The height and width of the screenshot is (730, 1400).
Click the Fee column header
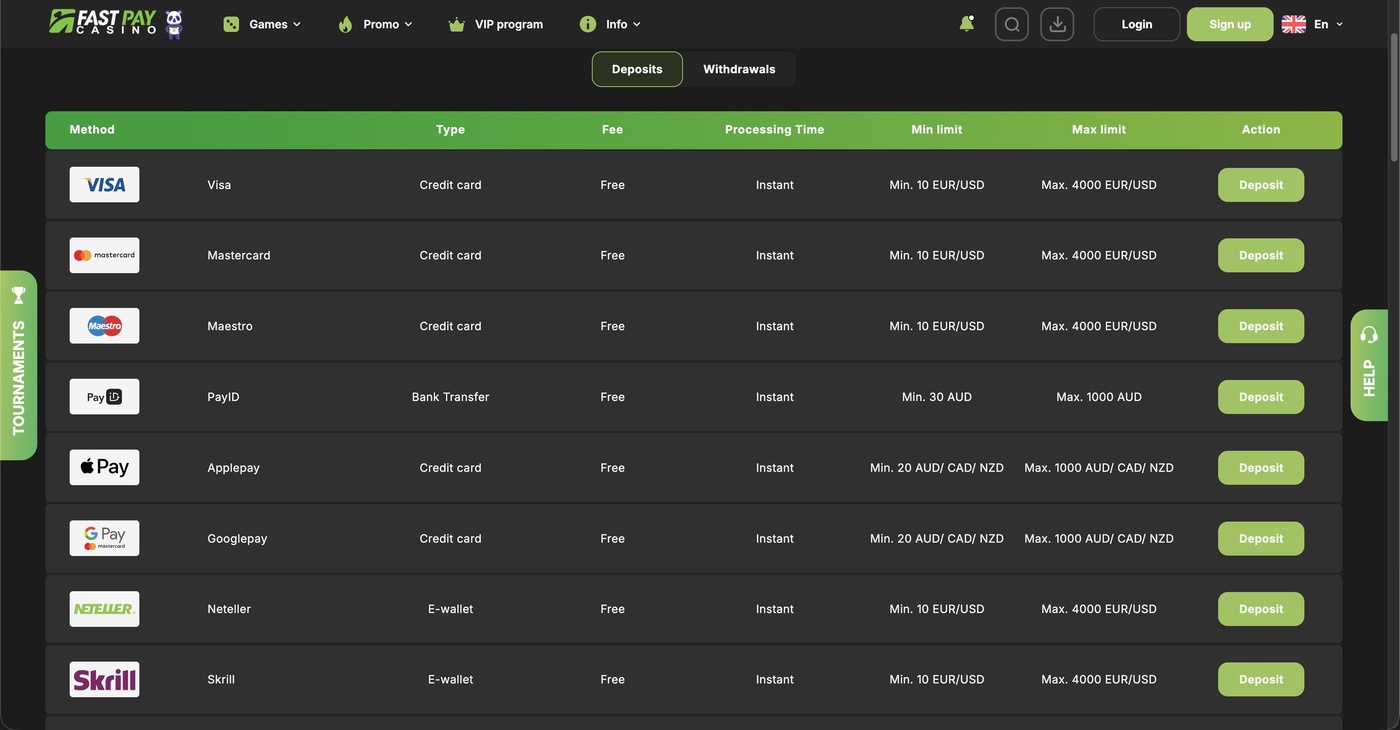coord(613,130)
